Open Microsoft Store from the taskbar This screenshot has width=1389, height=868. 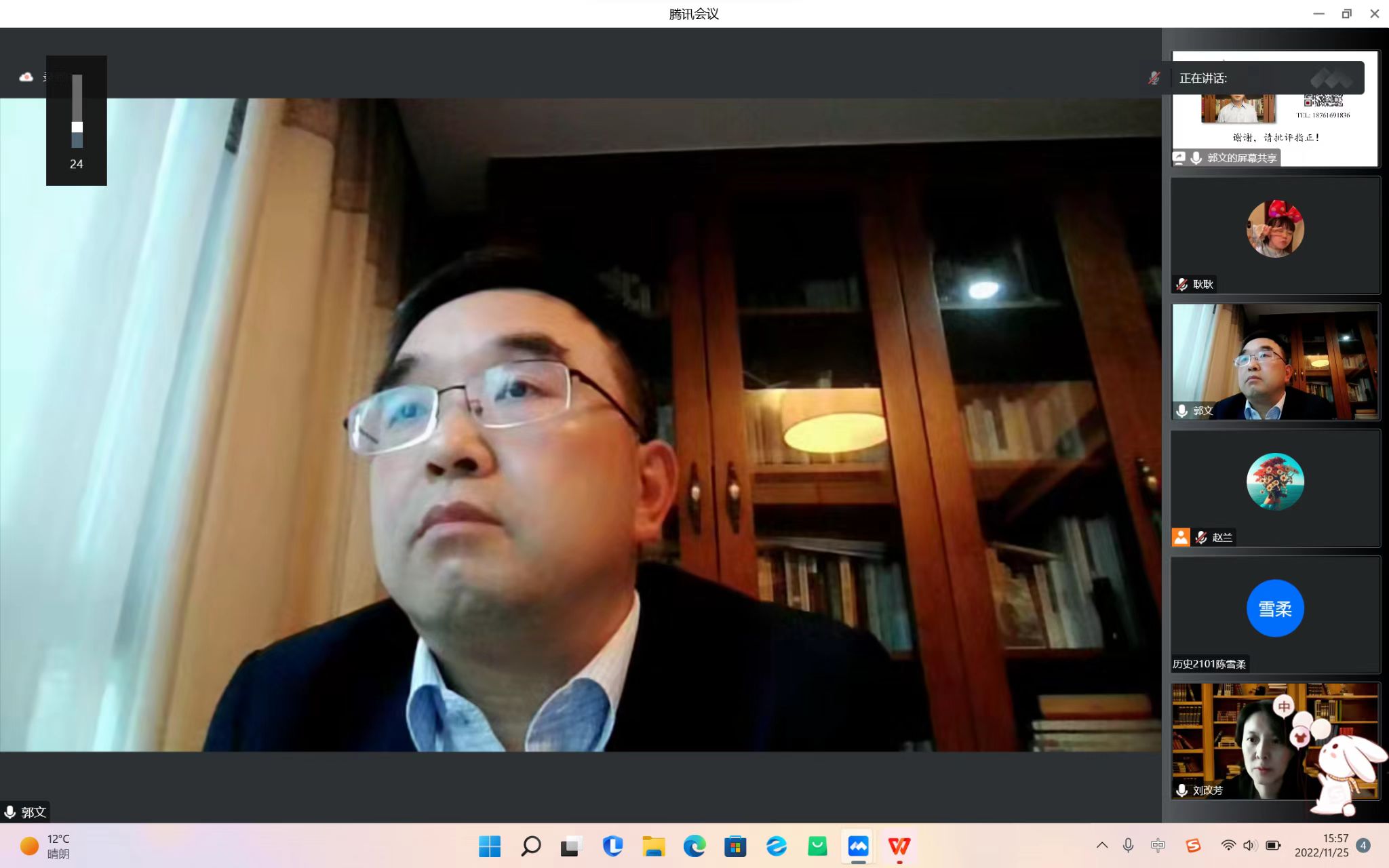tap(735, 846)
